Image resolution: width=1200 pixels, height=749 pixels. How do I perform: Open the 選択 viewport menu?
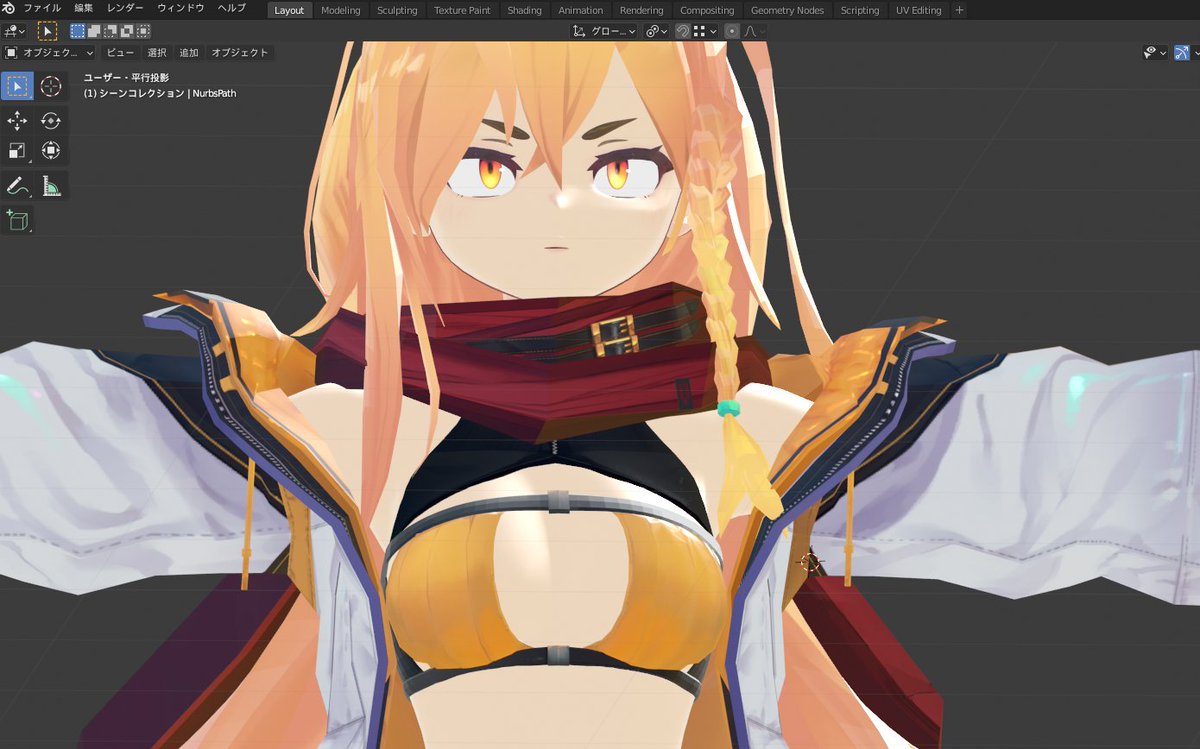coord(157,52)
